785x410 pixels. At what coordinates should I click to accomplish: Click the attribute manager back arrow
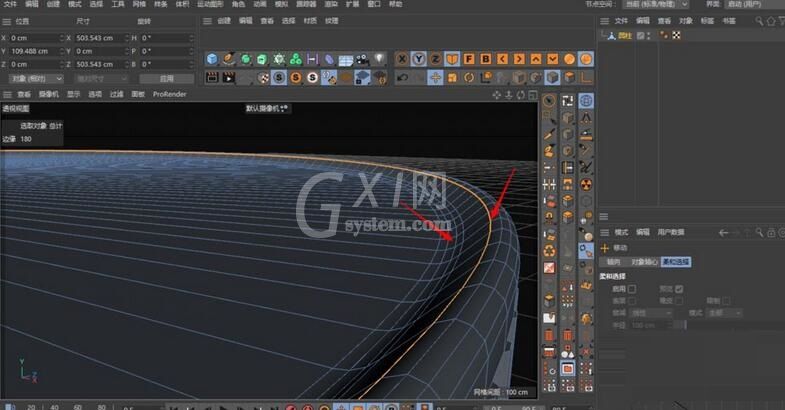[723, 232]
